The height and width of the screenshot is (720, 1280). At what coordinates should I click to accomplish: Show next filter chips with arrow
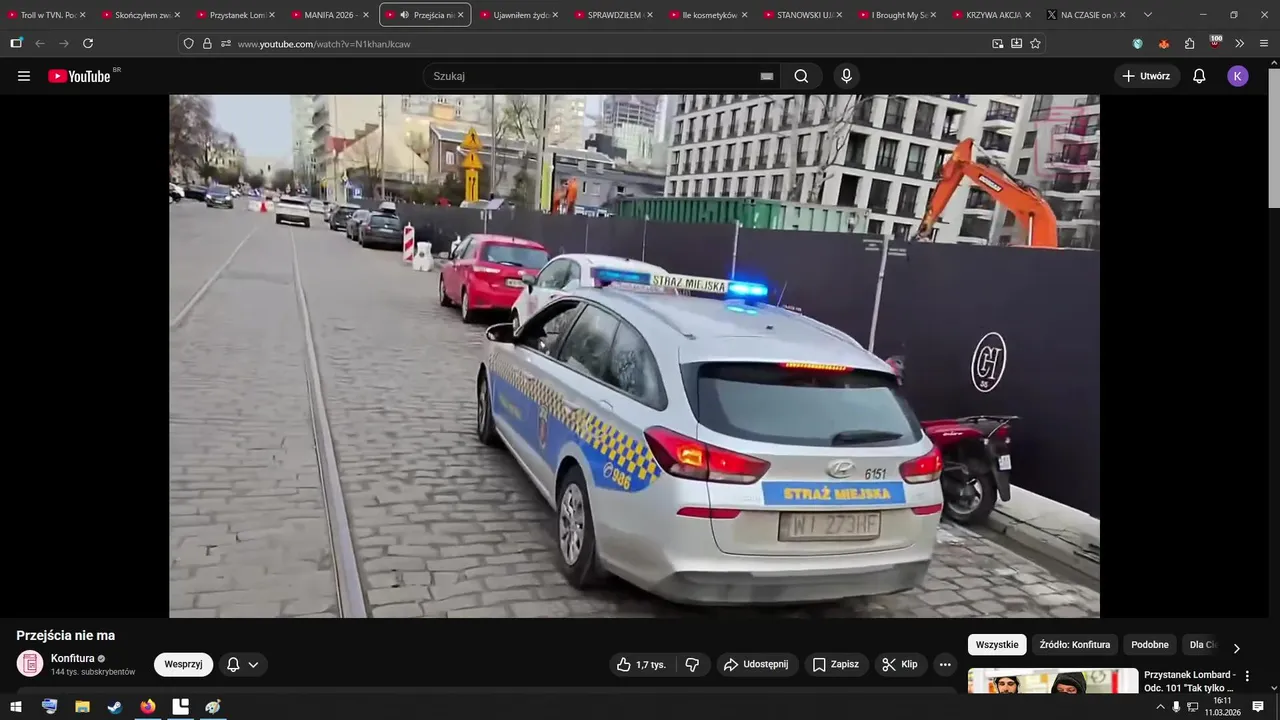(1237, 648)
